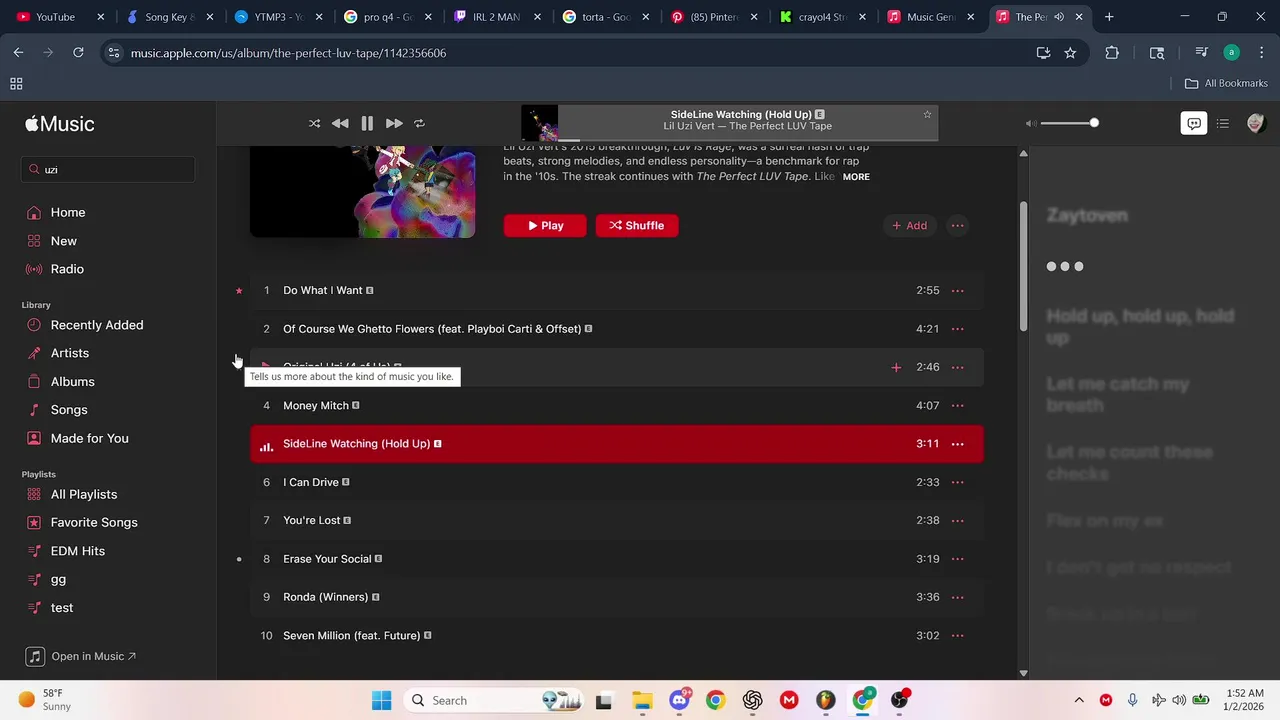Toggle repeat mode in player
Viewport: 1280px width, 720px height.
point(420,123)
